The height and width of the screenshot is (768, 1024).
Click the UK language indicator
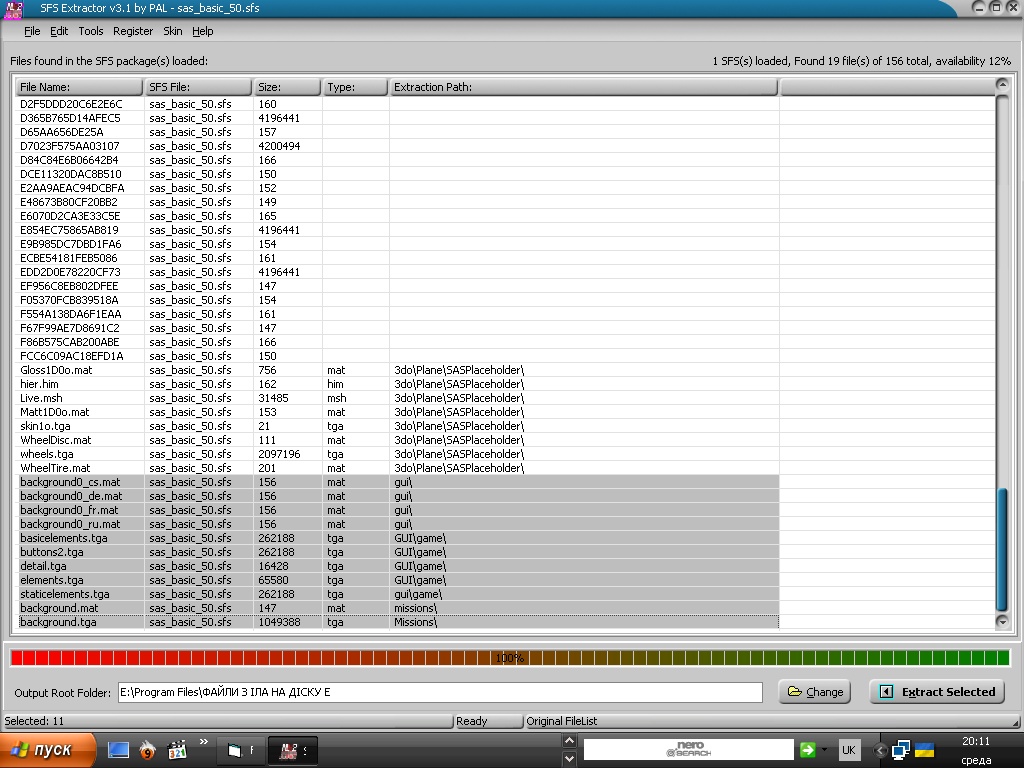pyautogui.click(x=848, y=750)
